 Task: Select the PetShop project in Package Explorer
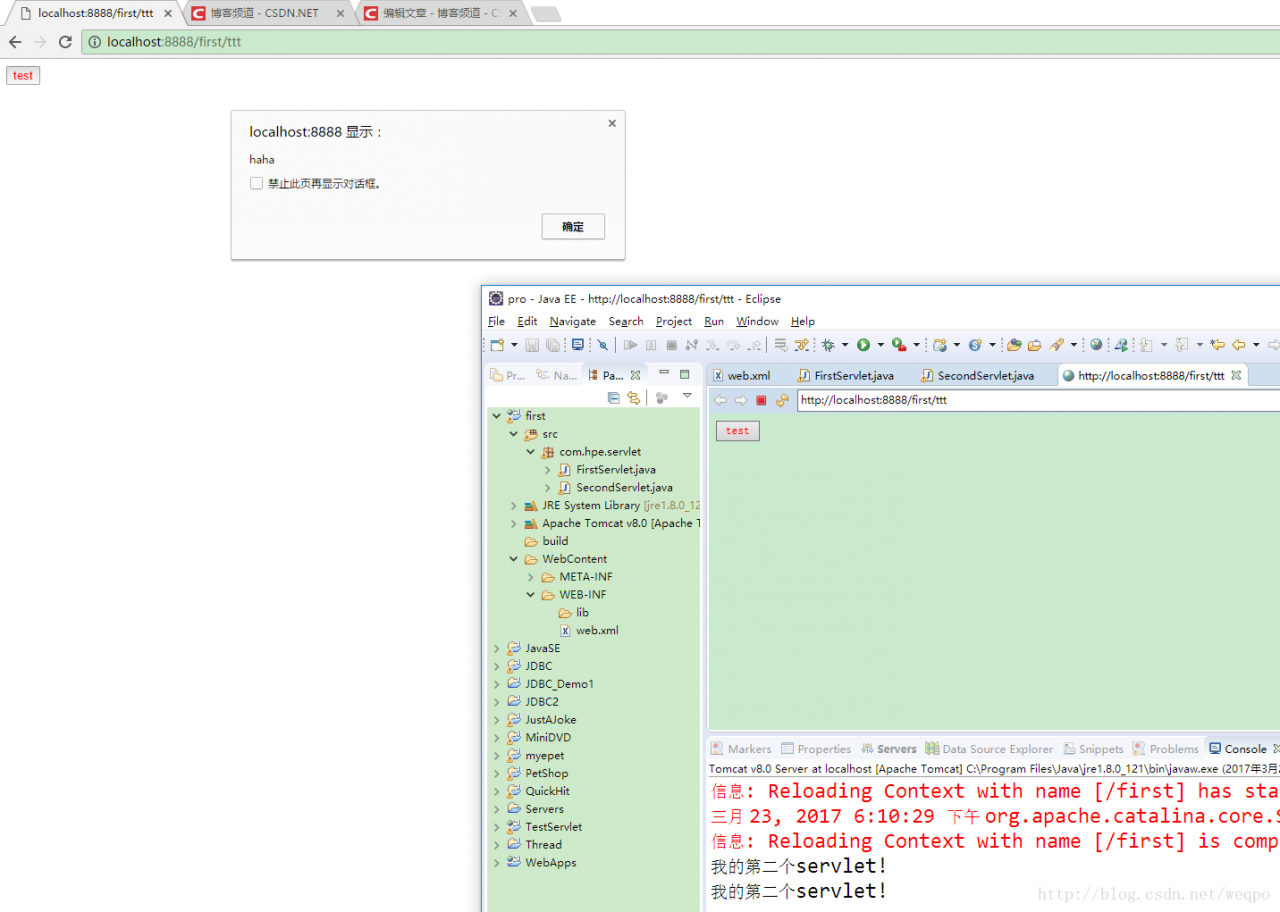pyautogui.click(x=538, y=773)
